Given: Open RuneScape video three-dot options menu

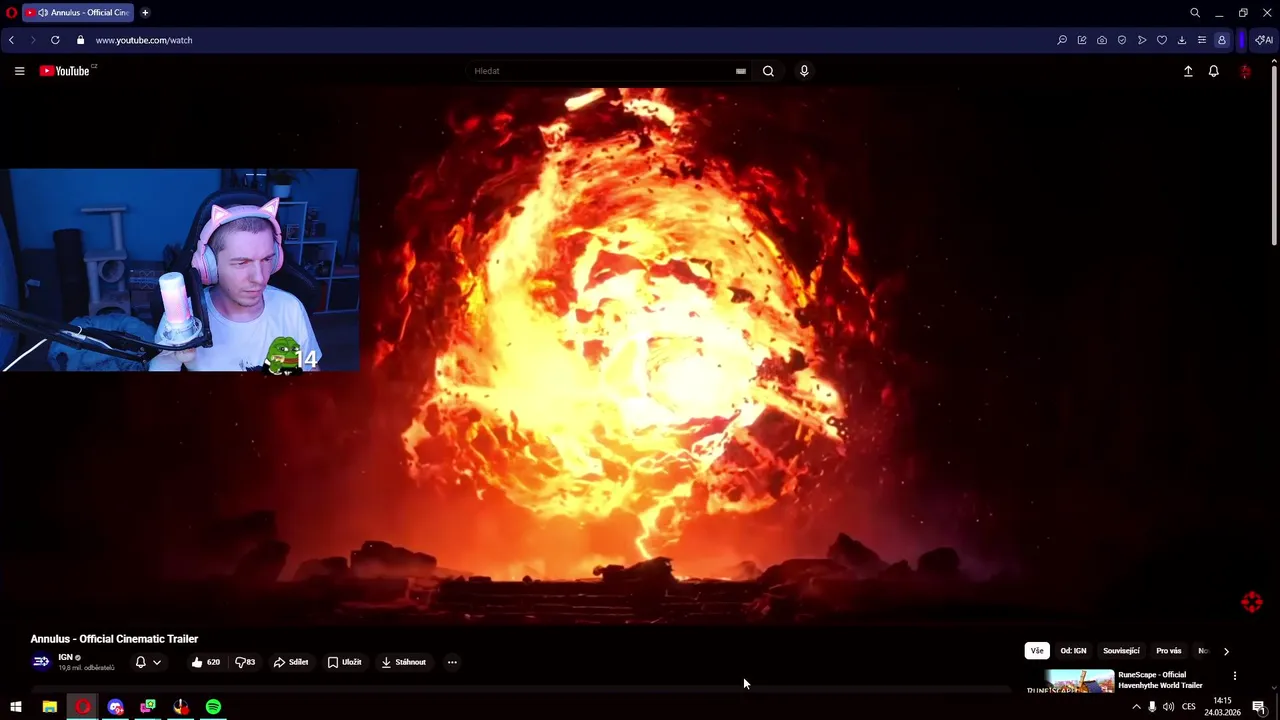Looking at the screenshot, I should [x=1235, y=676].
